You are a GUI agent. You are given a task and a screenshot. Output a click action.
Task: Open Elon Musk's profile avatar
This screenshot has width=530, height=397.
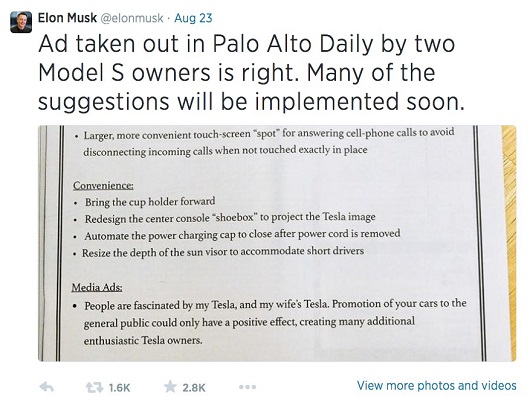21,22
